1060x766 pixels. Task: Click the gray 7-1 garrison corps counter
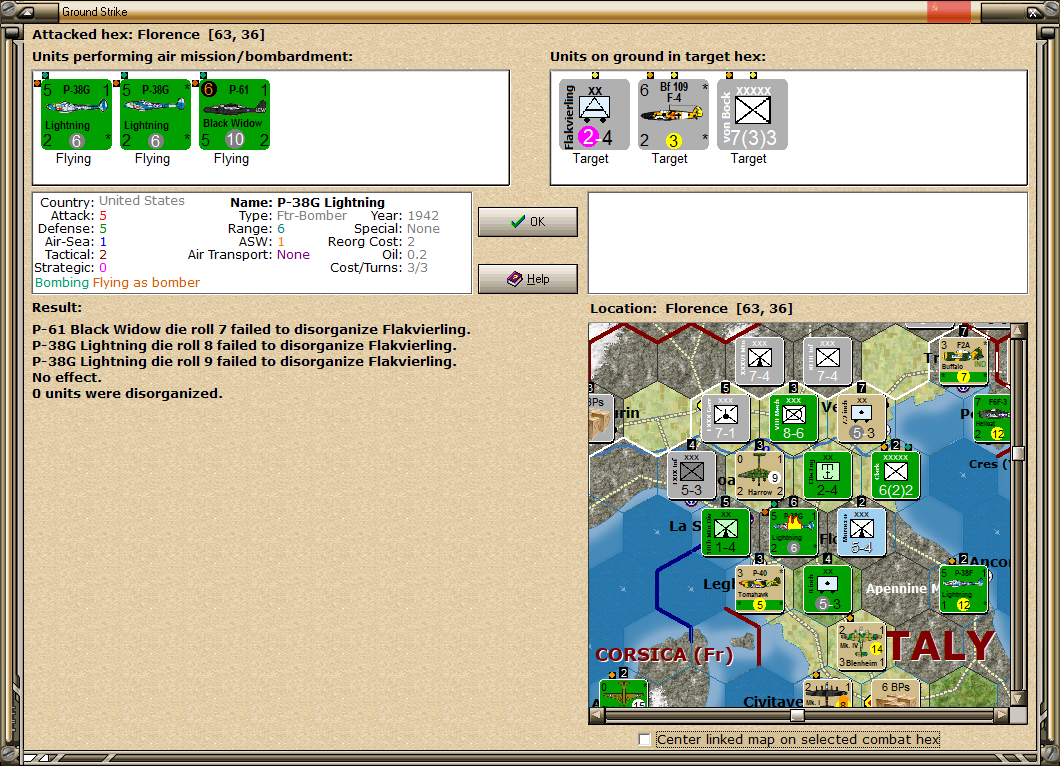click(x=725, y=418)
